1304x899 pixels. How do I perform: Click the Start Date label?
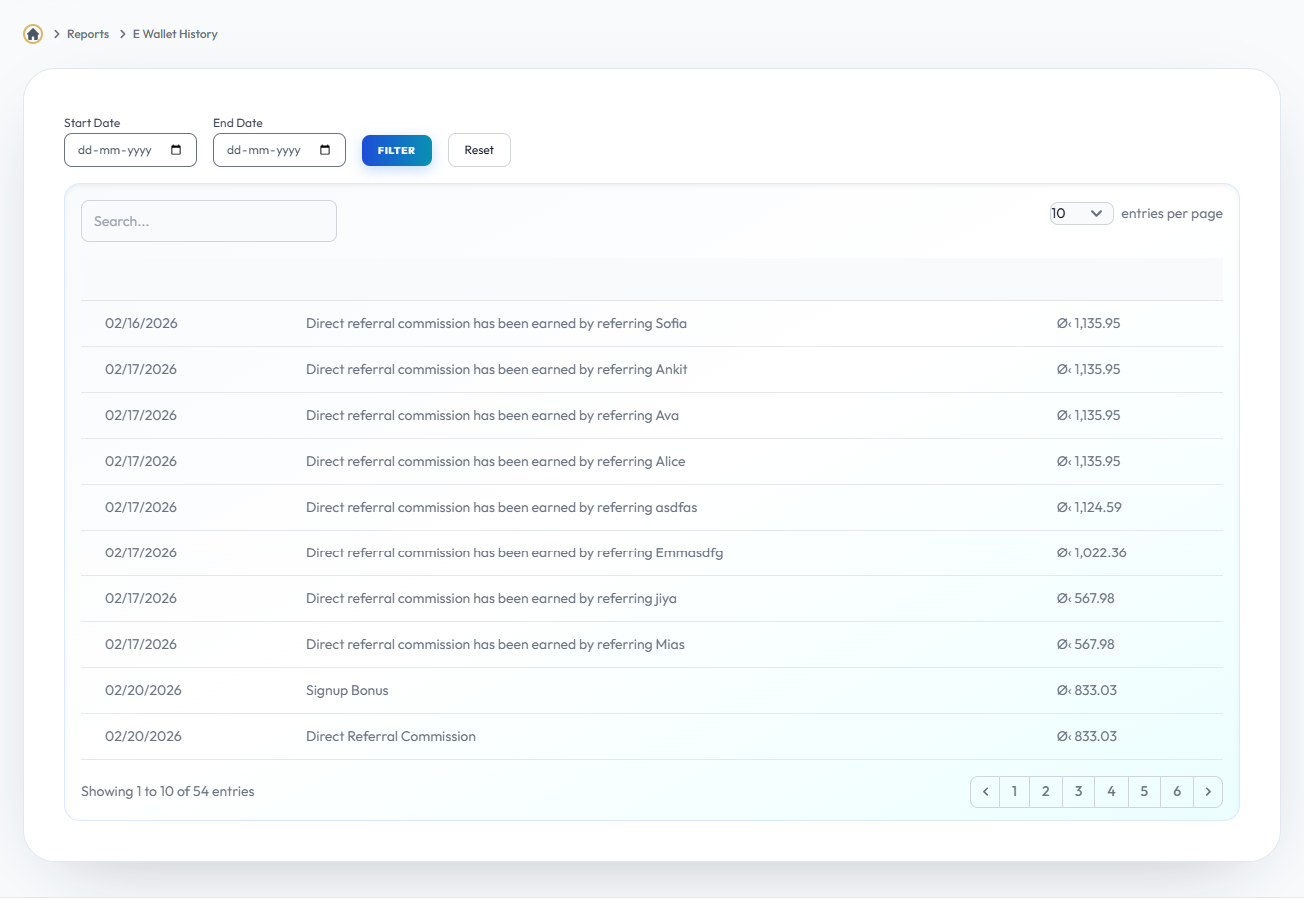pyautogui.click(x=92, y=123)
